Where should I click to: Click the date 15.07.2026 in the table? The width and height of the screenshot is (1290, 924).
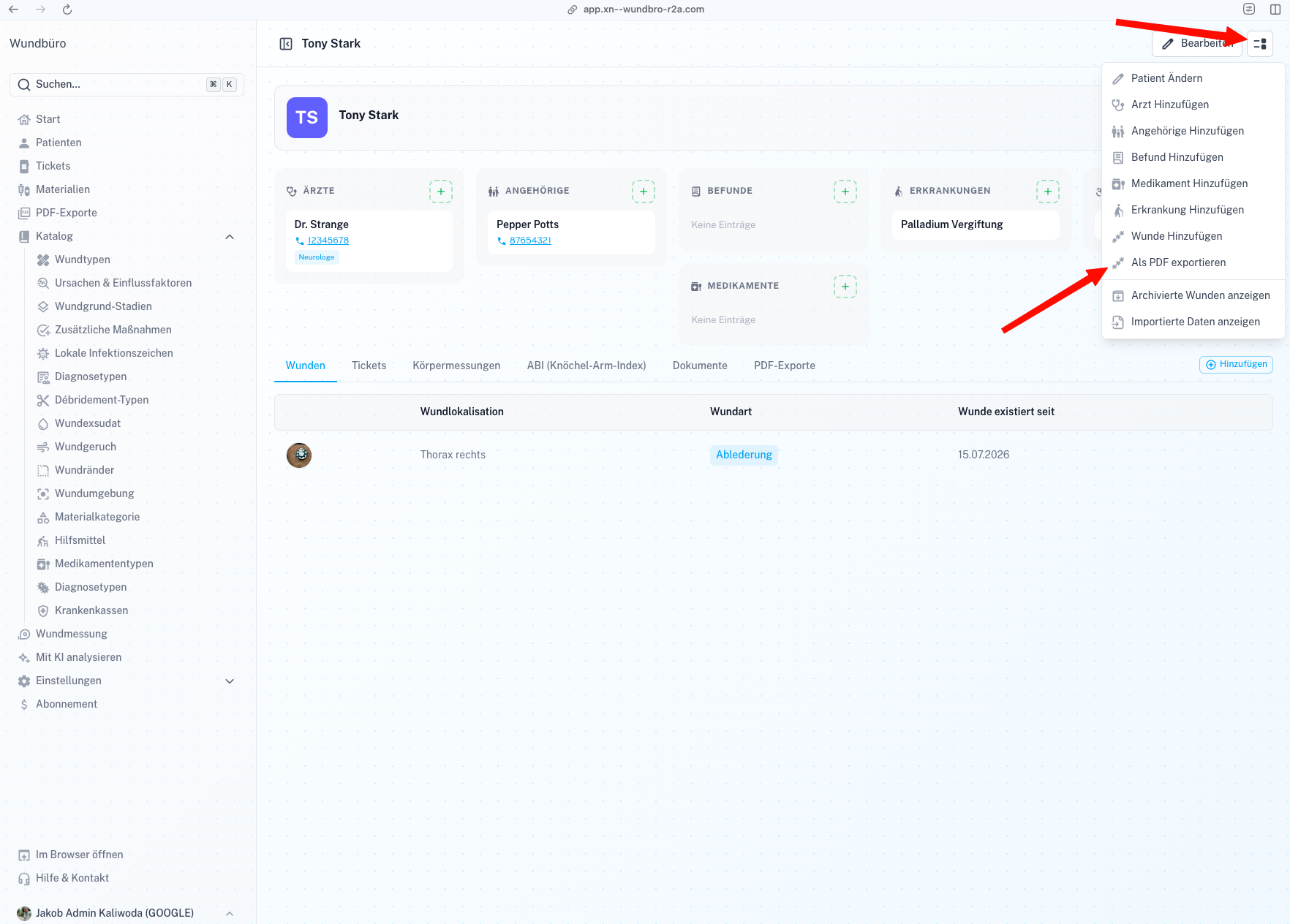click(984, 455)
